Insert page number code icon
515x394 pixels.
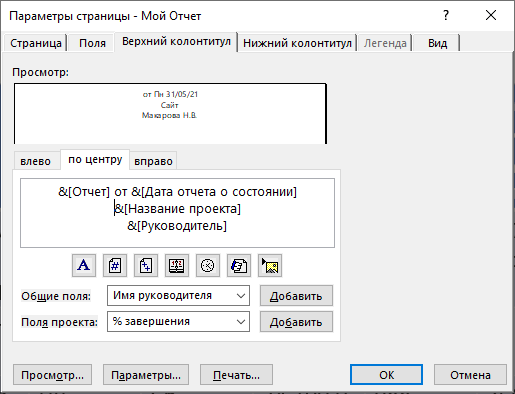pyautogui.click(x=115, y=266)
